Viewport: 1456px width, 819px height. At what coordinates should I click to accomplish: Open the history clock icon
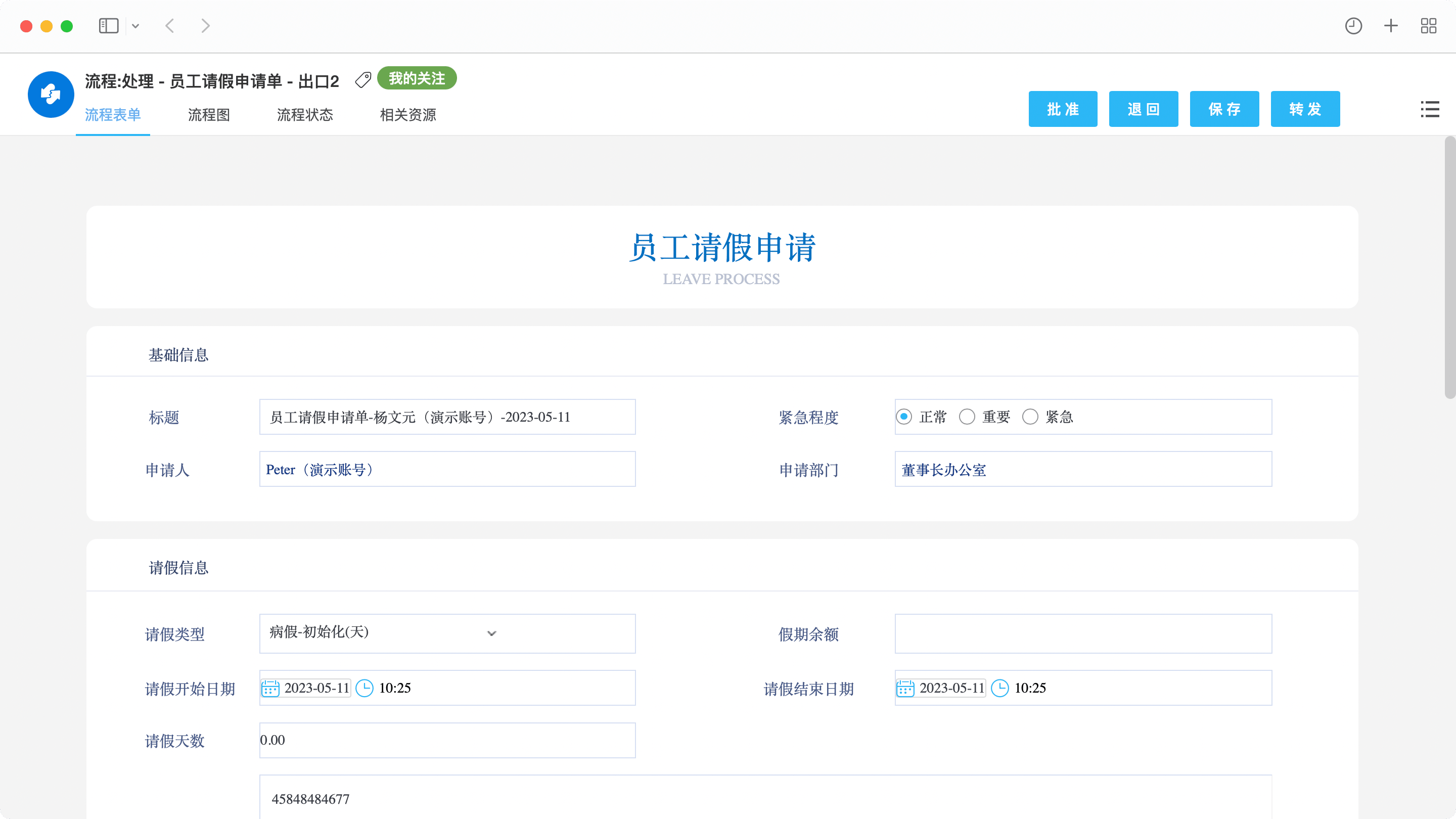(x=1353, y=26)
